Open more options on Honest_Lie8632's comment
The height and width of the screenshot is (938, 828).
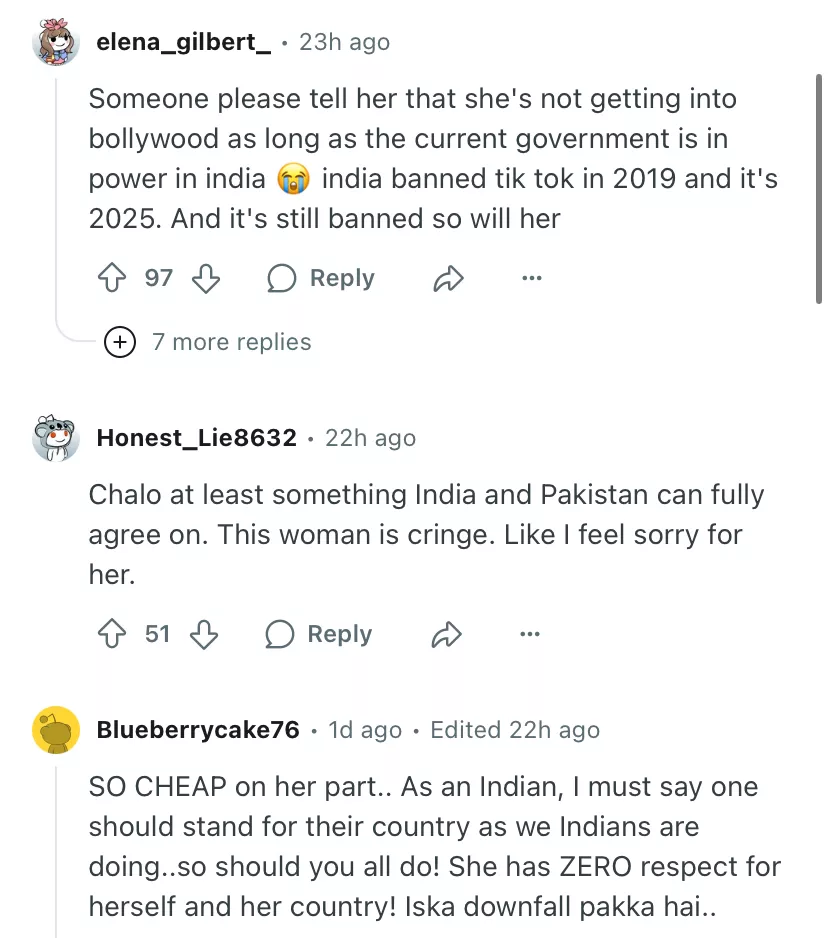pyautogui.click(x=530, y=634)
